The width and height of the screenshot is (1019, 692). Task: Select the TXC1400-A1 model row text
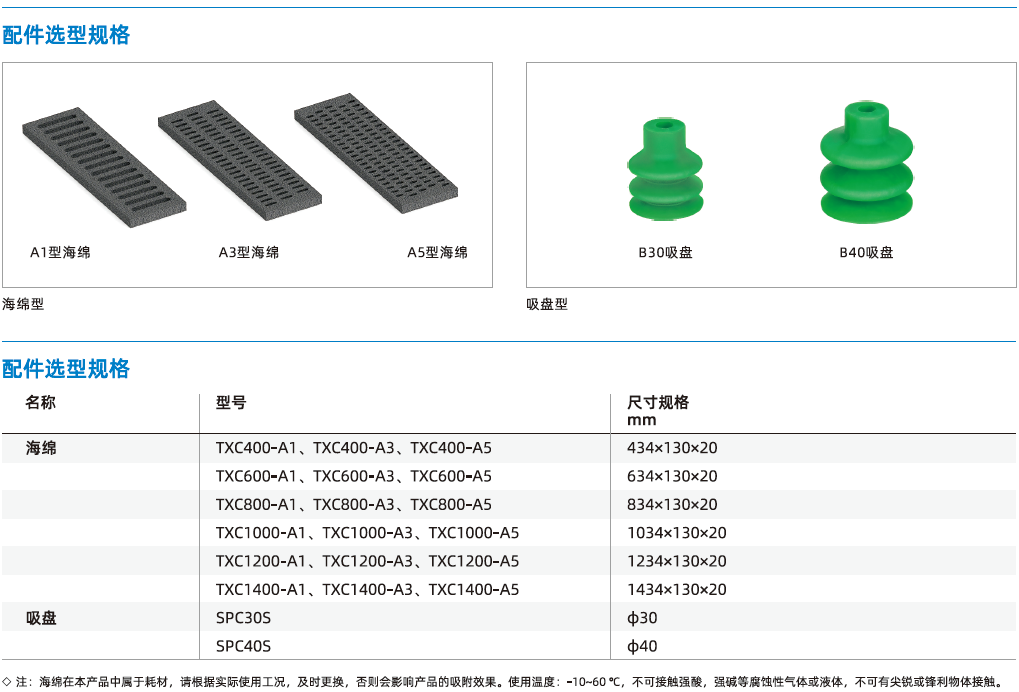pyautogui.click(x=367, y=589)
